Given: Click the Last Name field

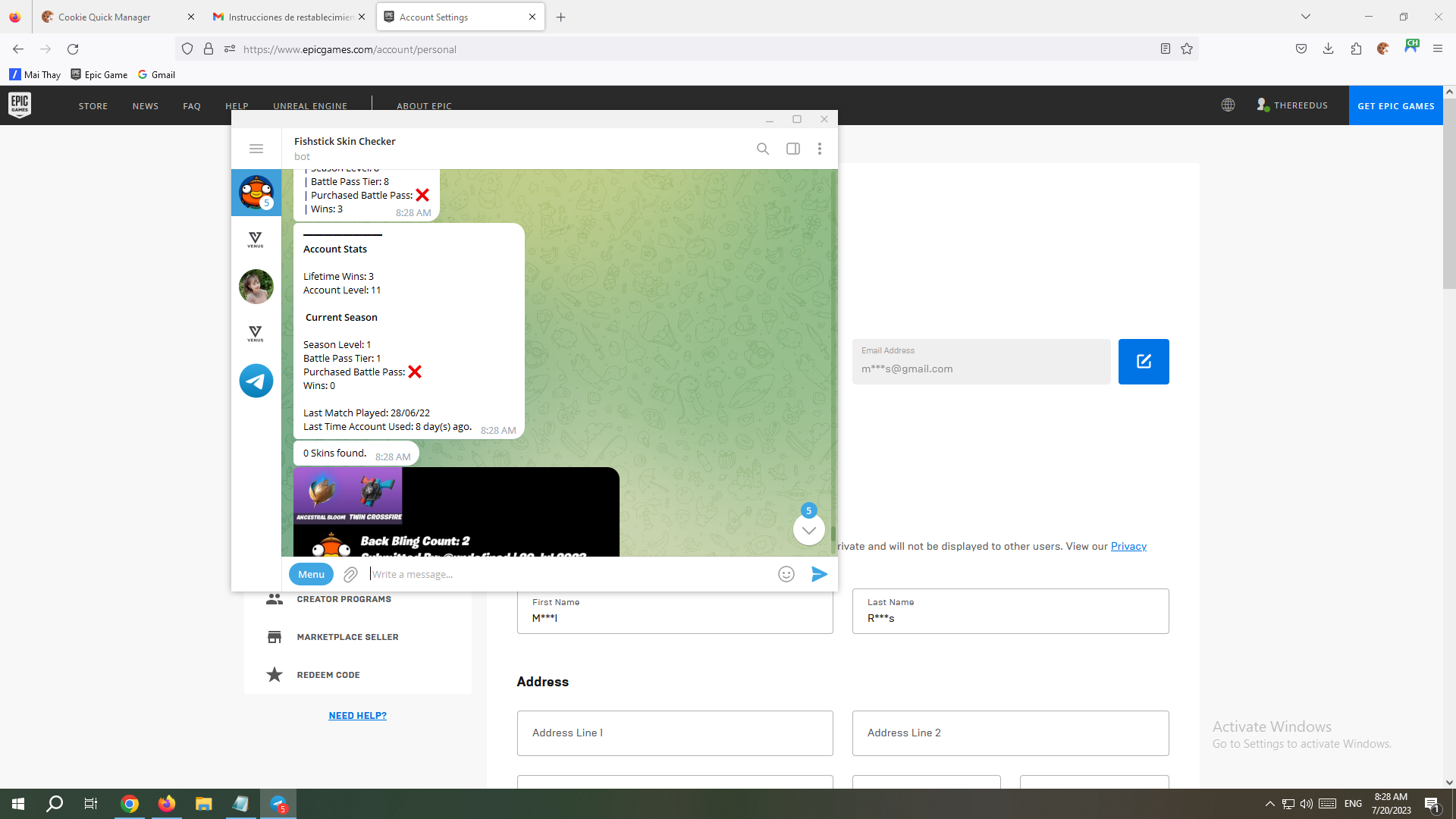Looking at the screenshot, I should tap(1011, 611).
